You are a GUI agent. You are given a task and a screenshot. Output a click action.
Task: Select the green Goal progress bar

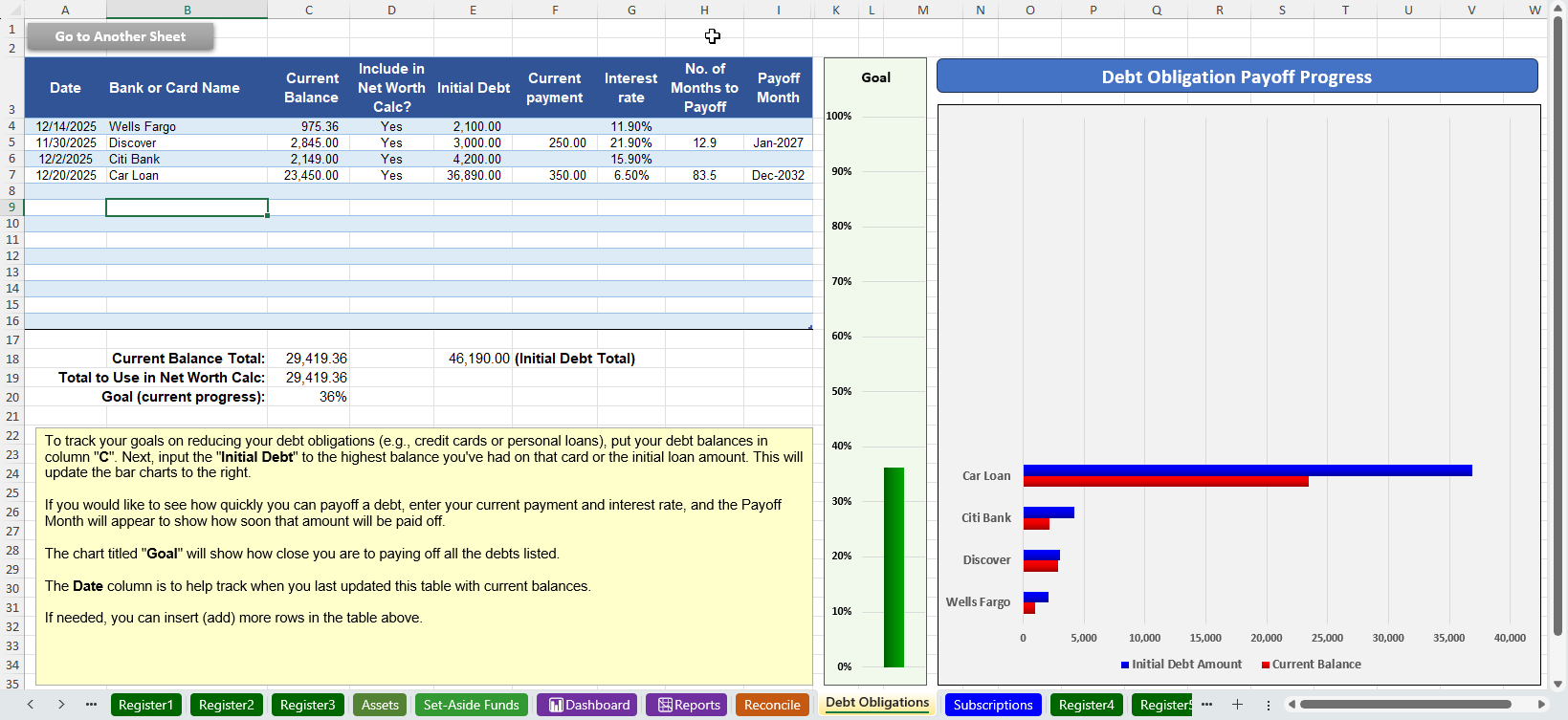(x=894, y=566)
